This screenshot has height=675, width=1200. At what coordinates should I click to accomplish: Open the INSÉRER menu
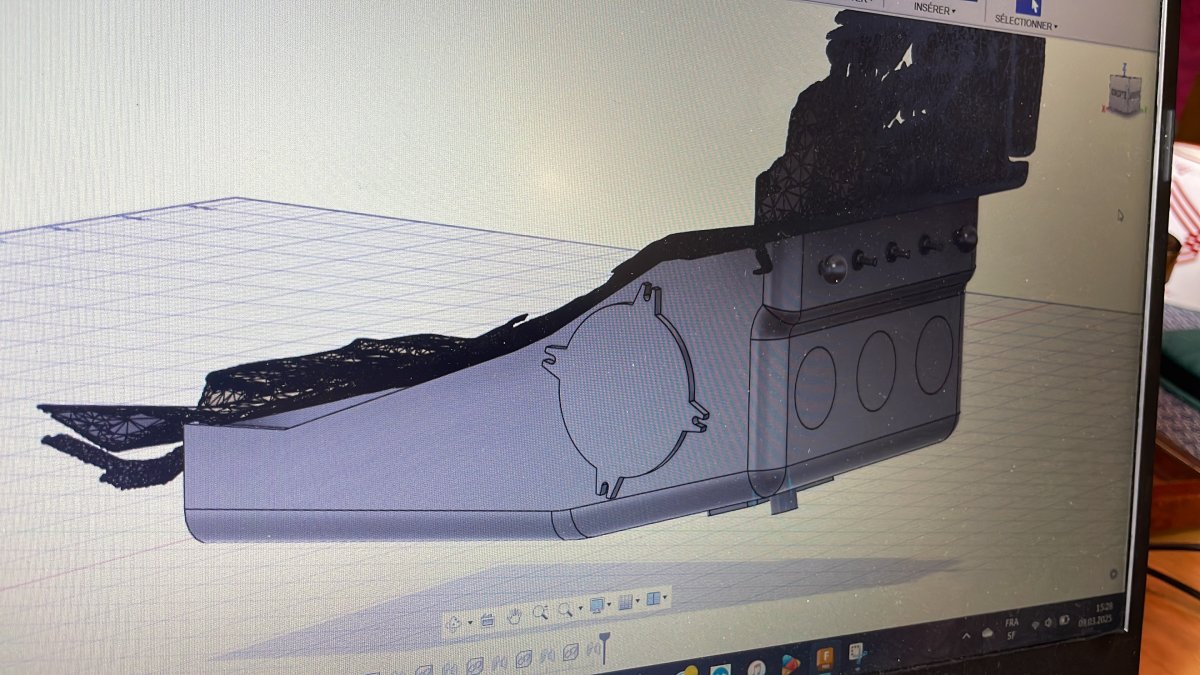[934, 10]
